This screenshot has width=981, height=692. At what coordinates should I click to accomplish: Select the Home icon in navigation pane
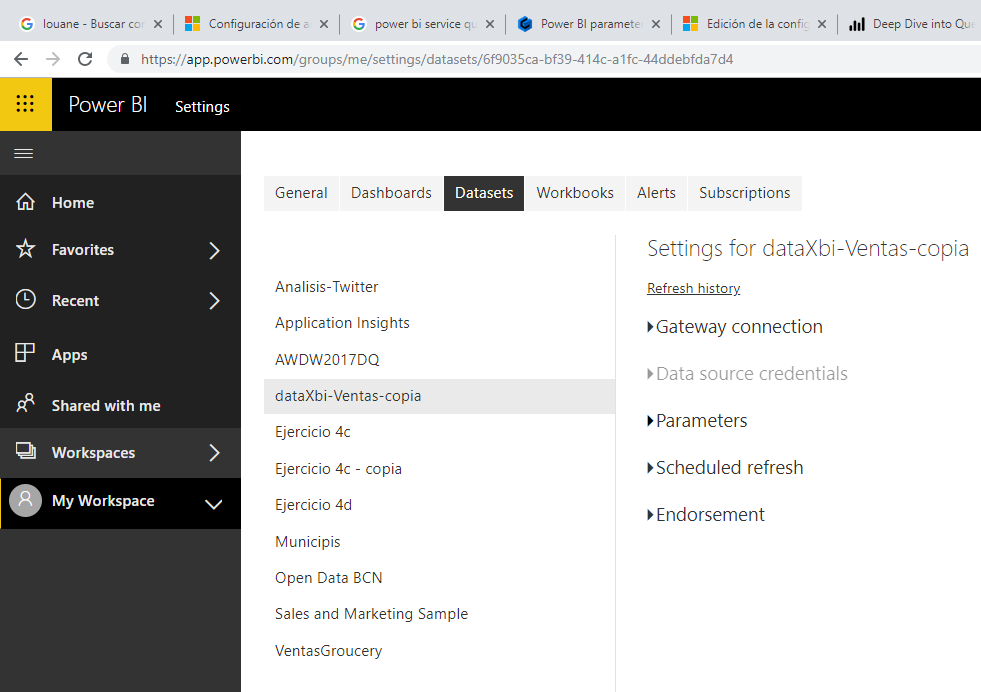pyautogui.click(x=24, y=202)
